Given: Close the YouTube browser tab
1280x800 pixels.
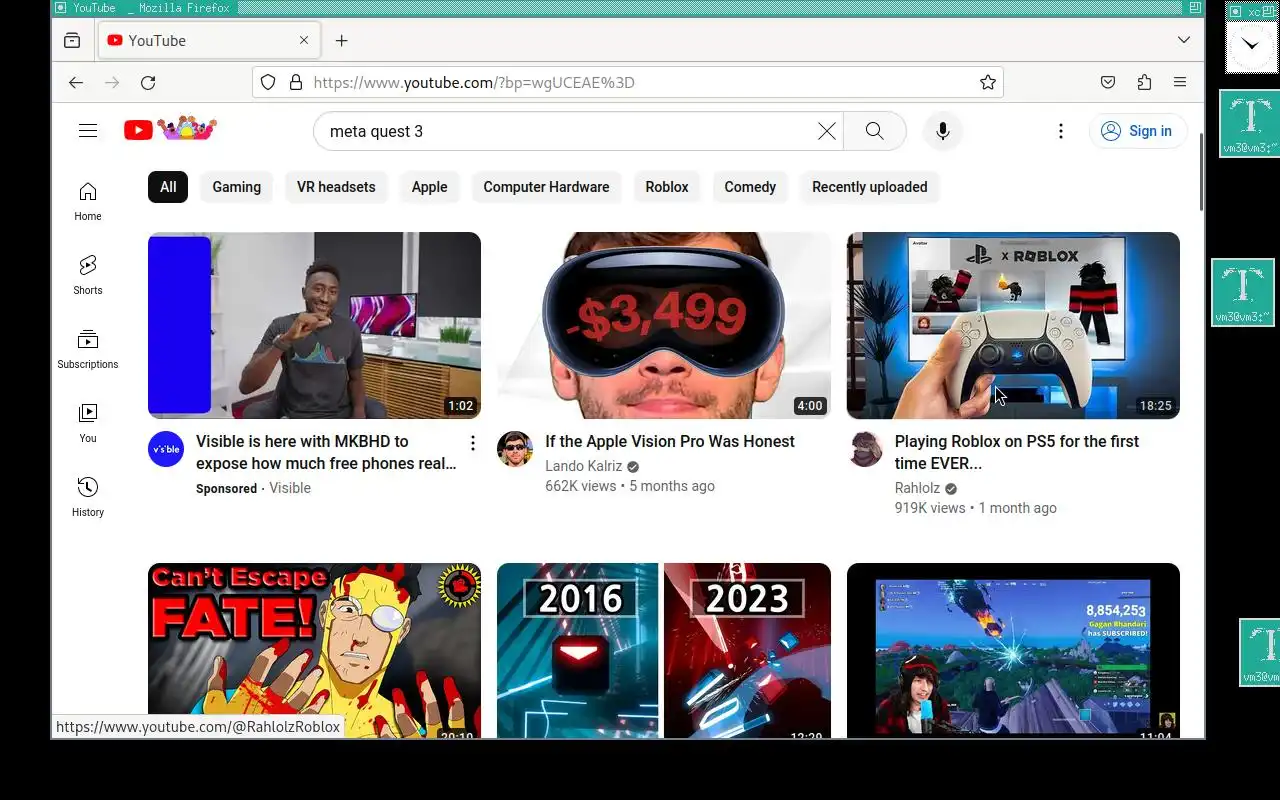Looking at the screenshot, I should 304,41.
